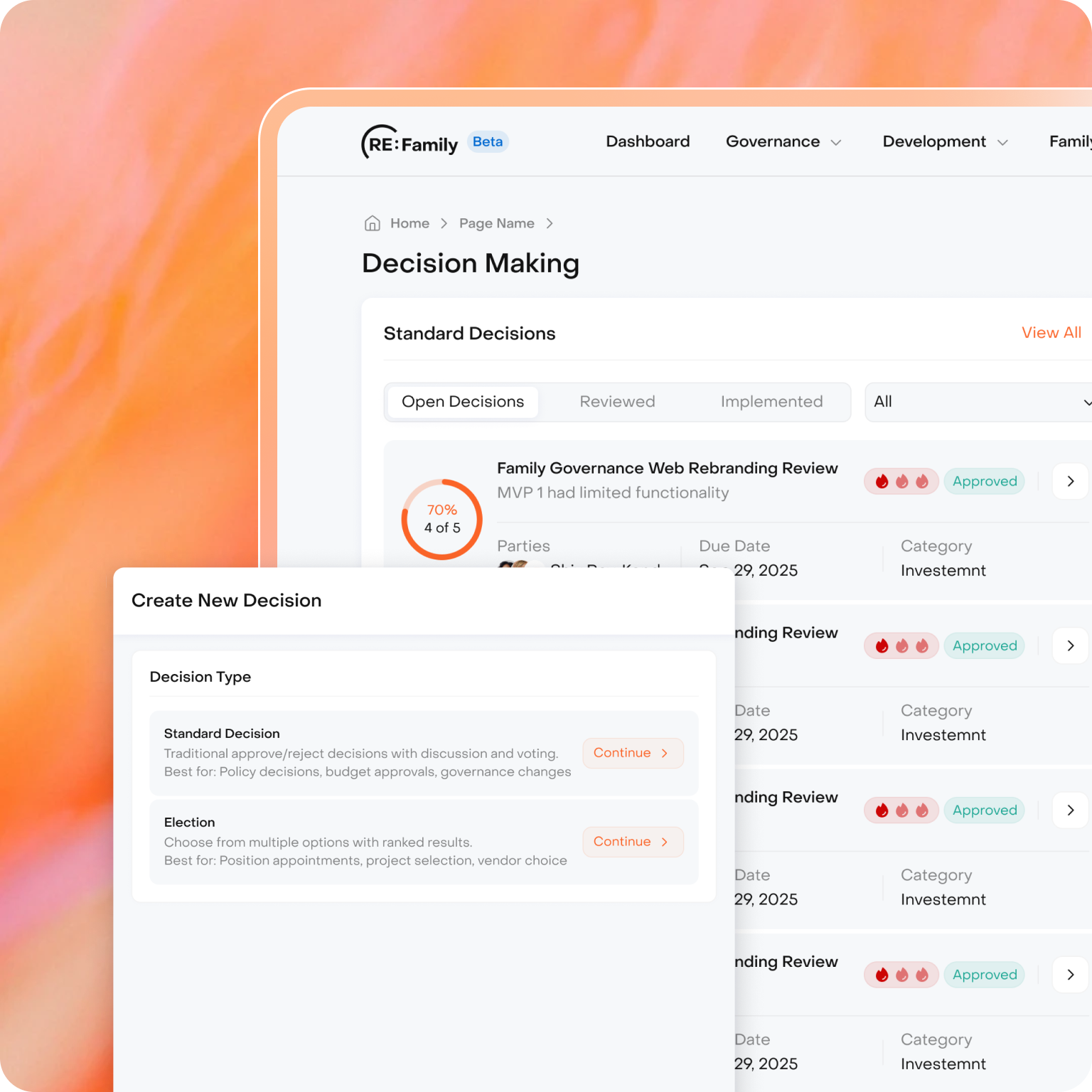Click MVP 1 had limited functionality subtitle
The height and width of the screenshot is (1092, 1092).
(613, 493)
